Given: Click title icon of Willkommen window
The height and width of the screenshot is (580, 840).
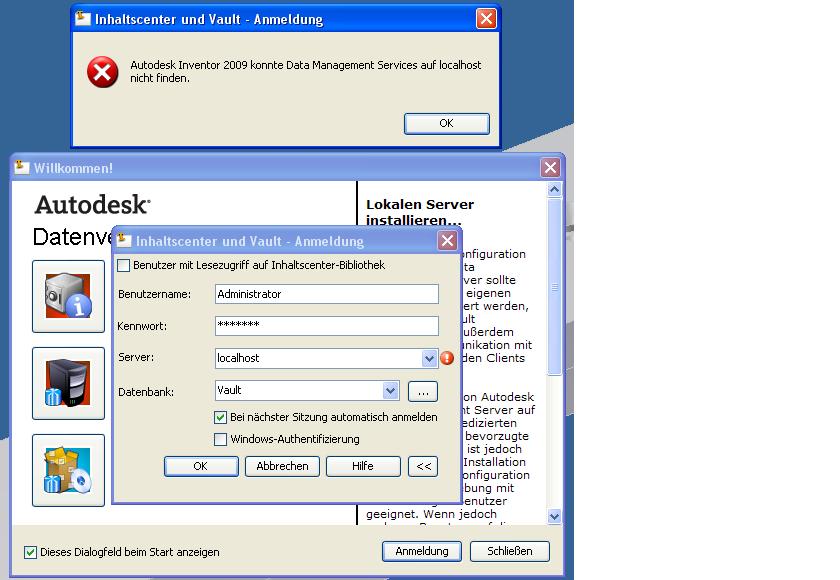Looking at the screenshot, I should pos(21,167).
